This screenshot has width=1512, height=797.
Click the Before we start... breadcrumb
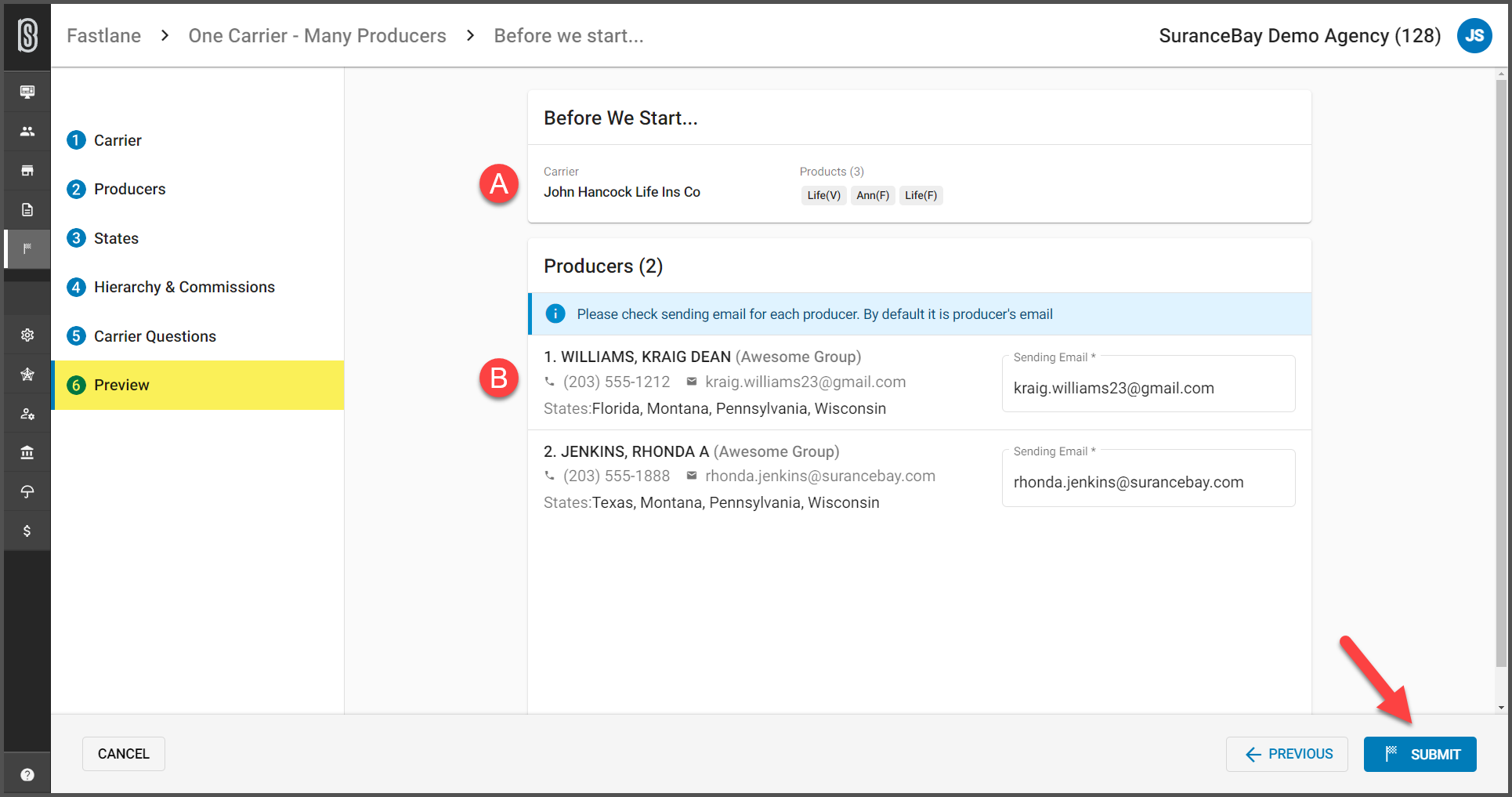pyautogui.click(x=569, y=35)
